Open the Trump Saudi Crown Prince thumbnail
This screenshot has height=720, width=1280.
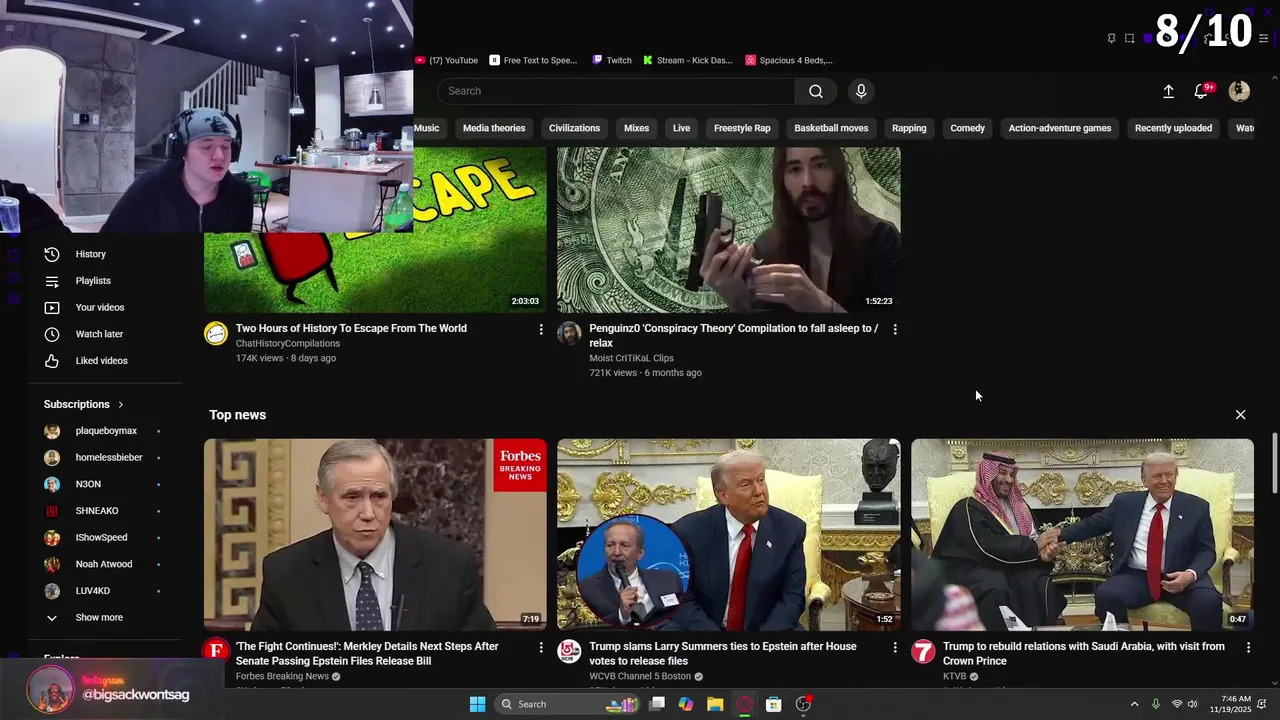click(1082, 535)
